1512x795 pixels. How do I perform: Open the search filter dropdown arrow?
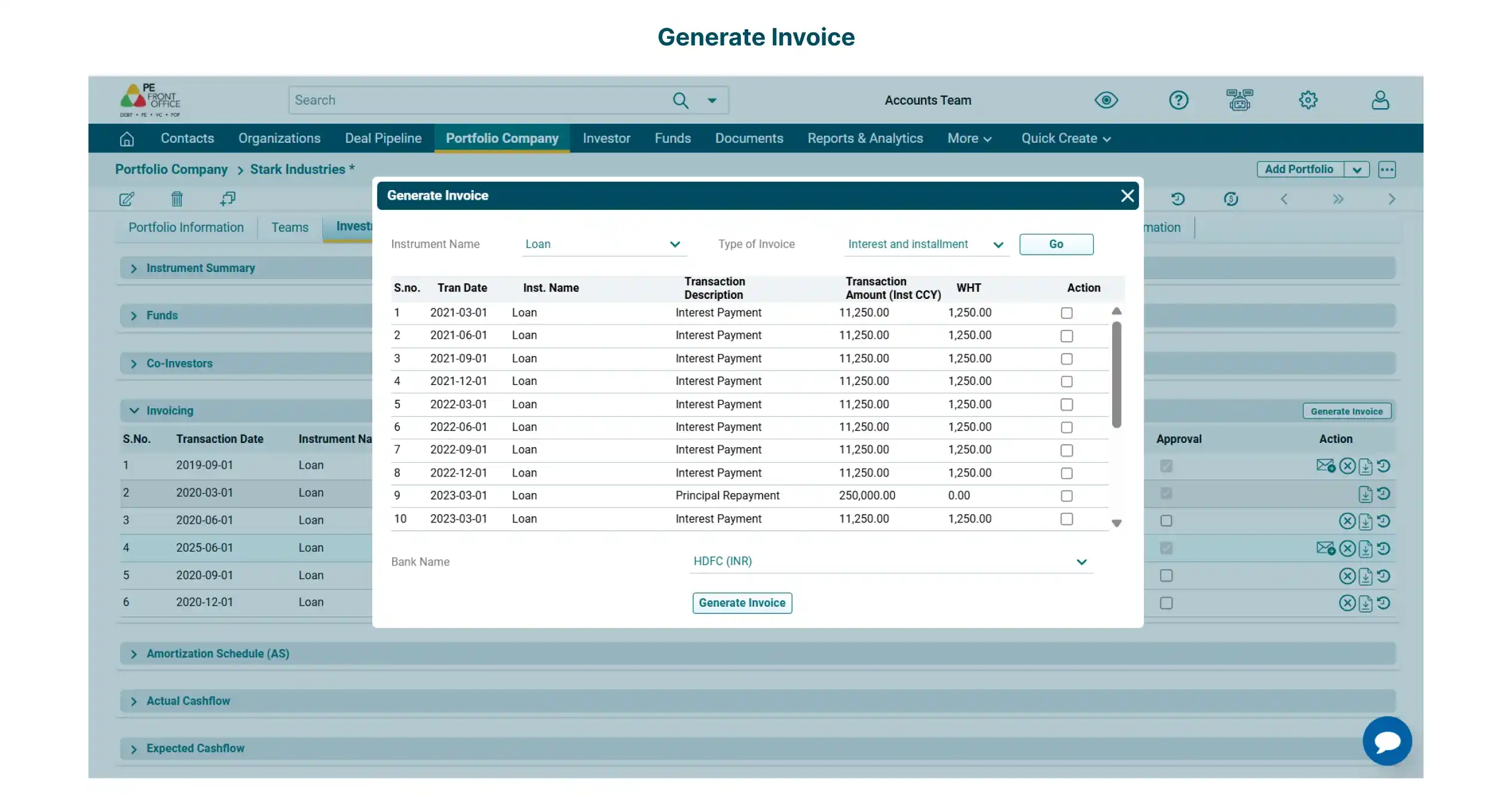[712, 100]
